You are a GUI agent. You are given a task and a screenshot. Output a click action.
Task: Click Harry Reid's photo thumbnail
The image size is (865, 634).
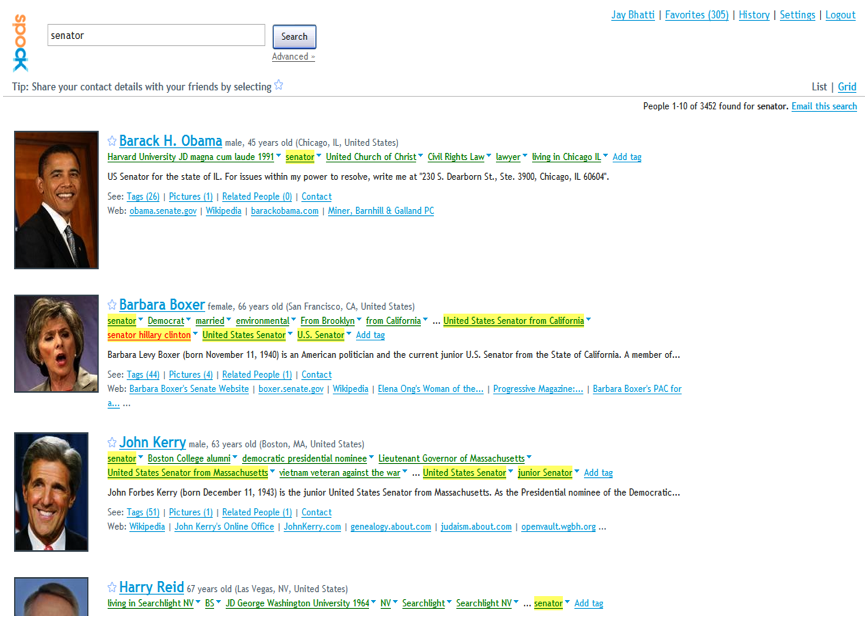(51, 596)
